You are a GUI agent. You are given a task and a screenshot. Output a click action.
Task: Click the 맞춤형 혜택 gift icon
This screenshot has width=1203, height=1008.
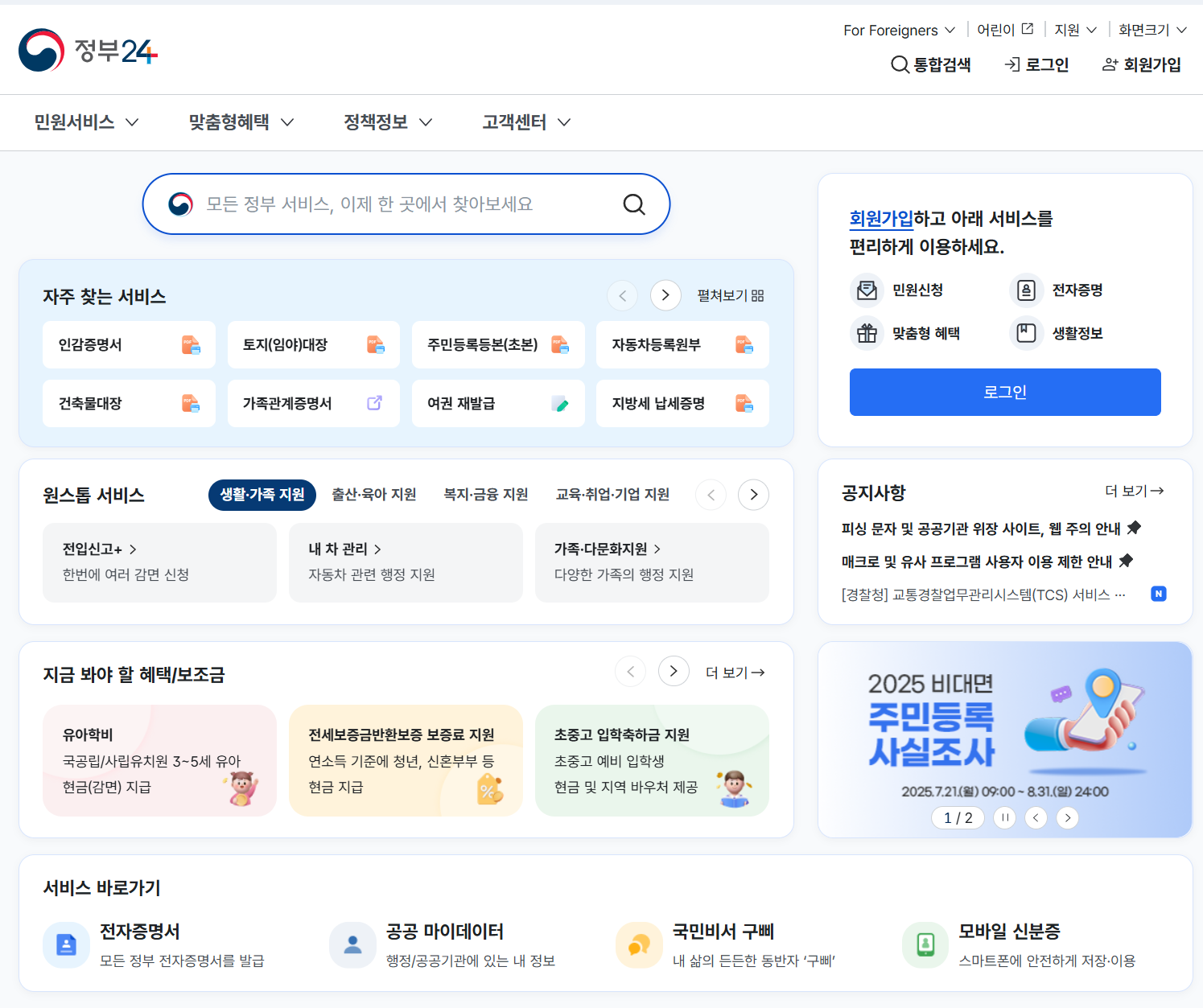pos(867,333)
